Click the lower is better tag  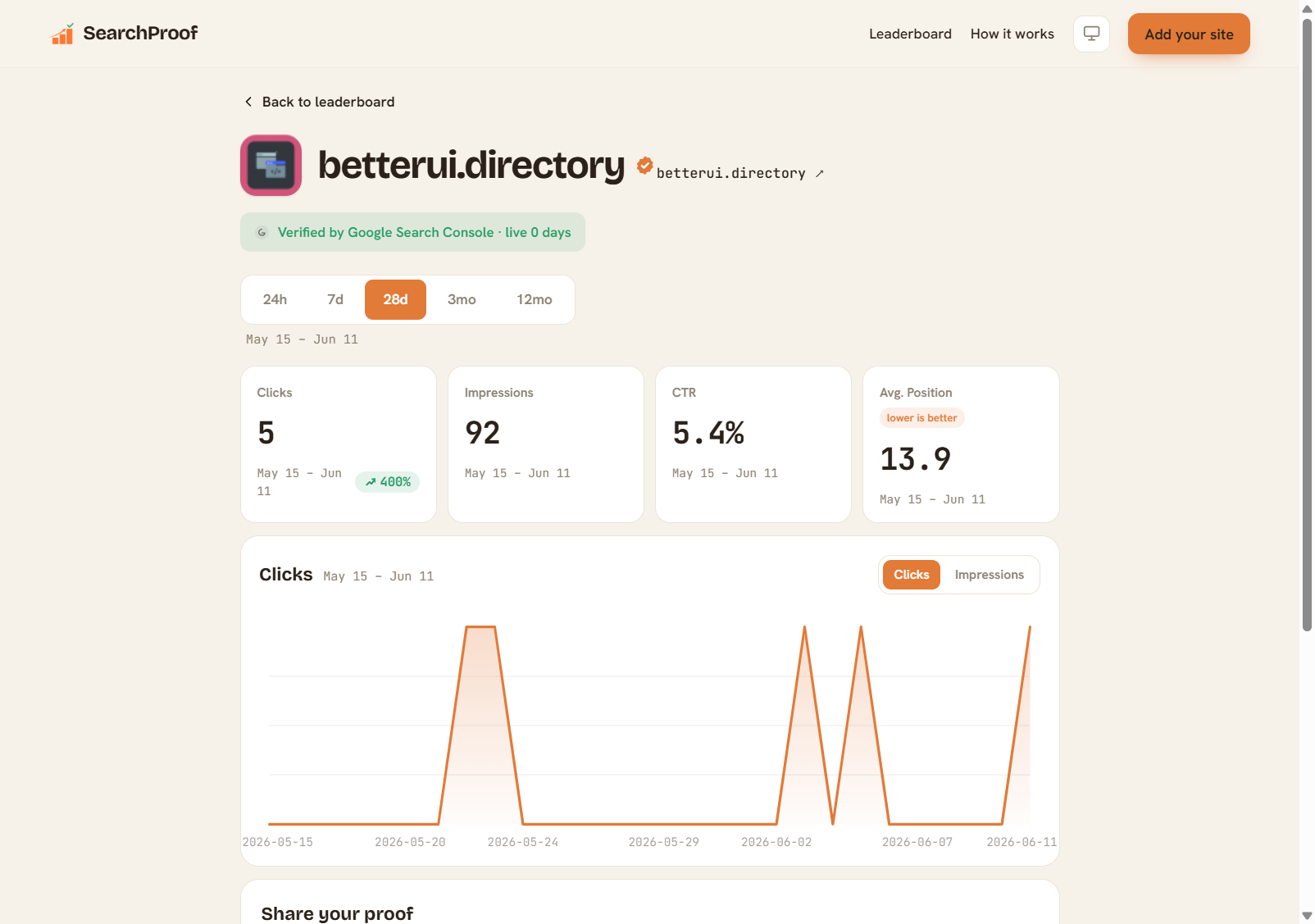click(x=921, y=418)
